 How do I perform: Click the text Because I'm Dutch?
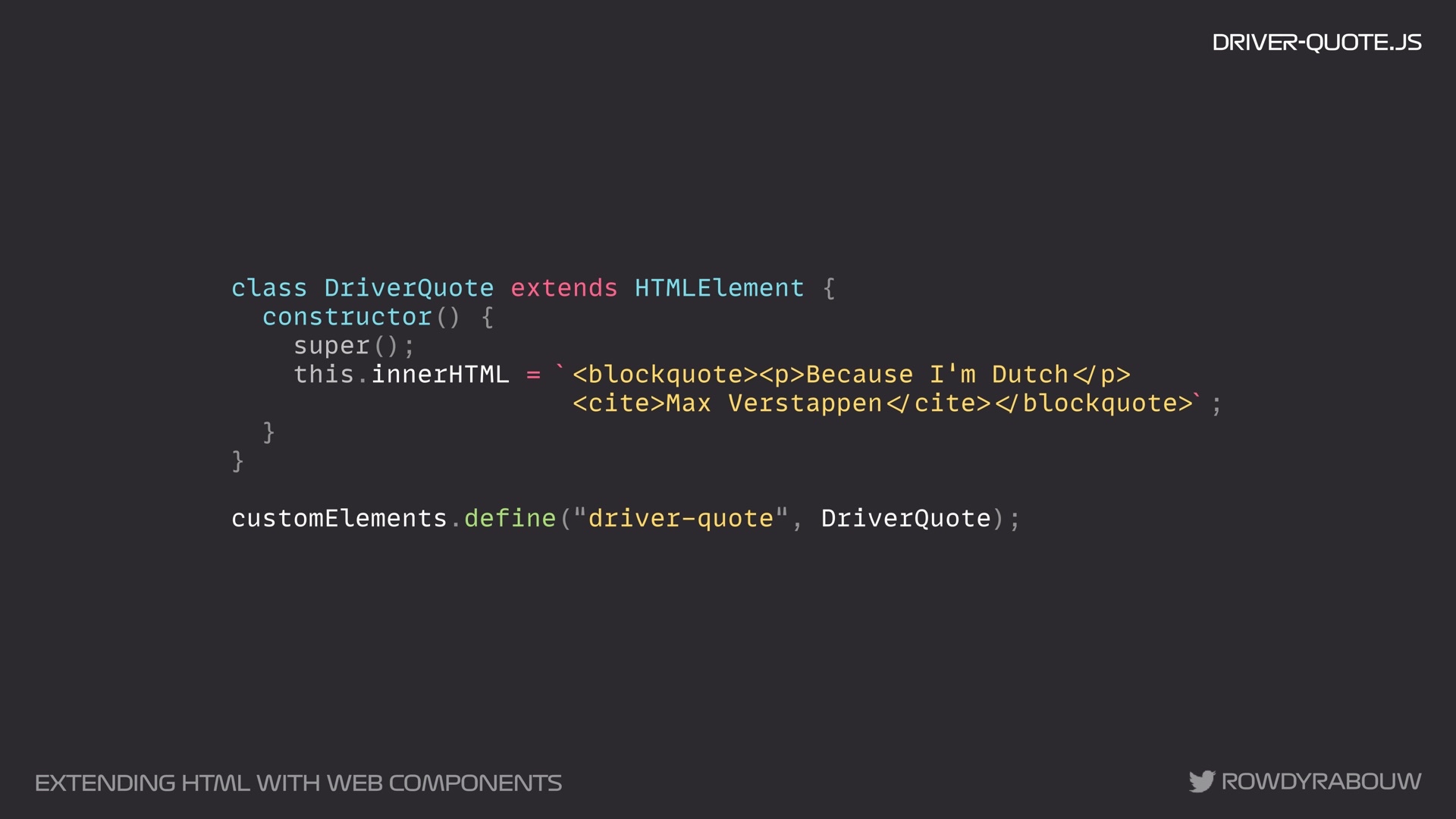(x=937, y=375)
